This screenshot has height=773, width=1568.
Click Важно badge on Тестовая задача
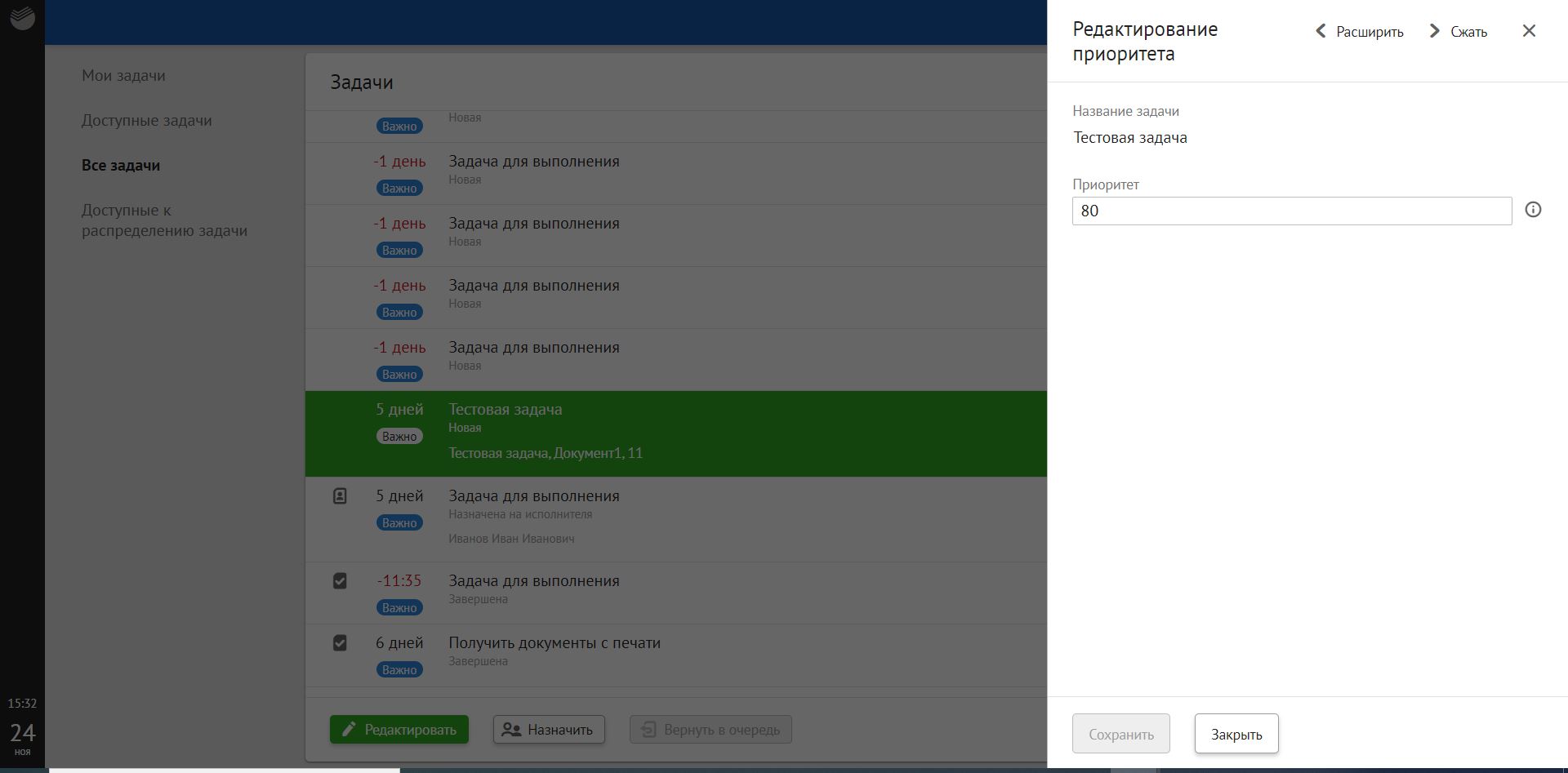click(x=399, y=437)
